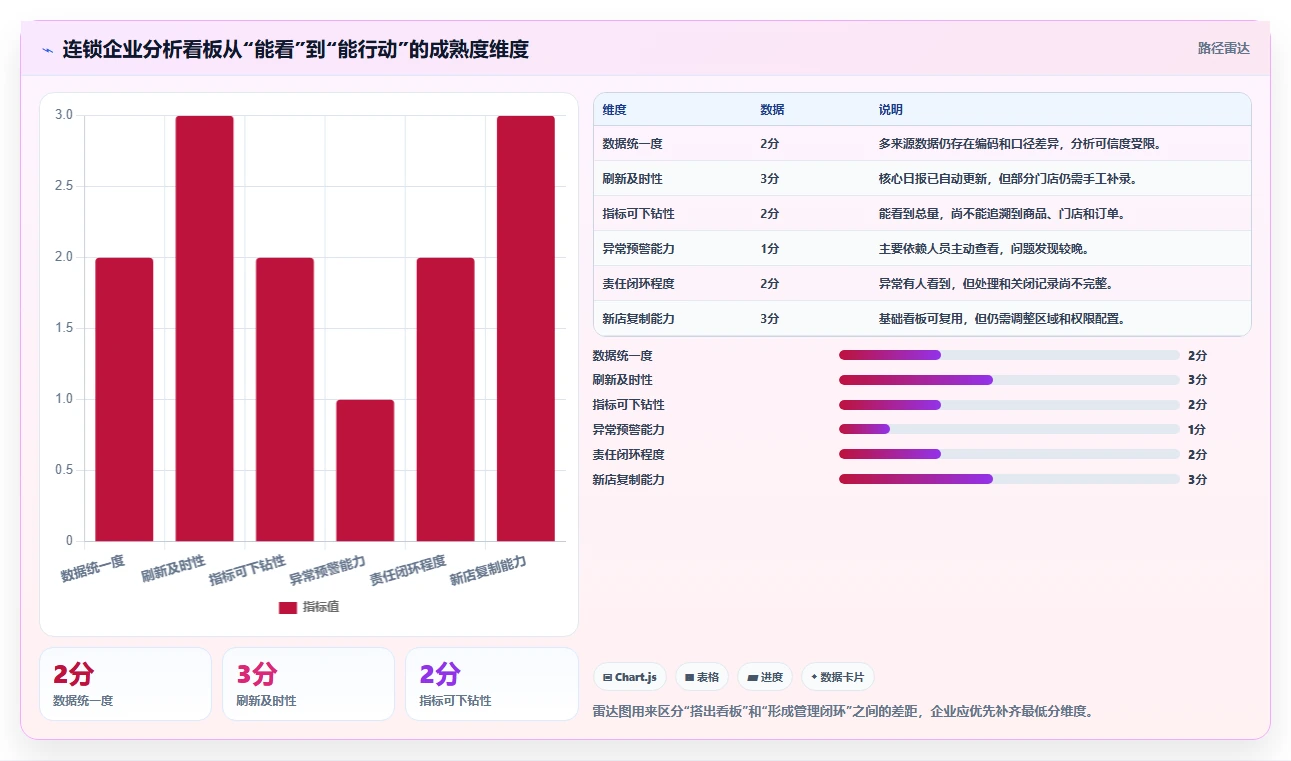Click the description '主要依赖人员主动查看，问题发现较晚。'
This screenshot has width=1291, height=761.
click(x=983, y=249)
